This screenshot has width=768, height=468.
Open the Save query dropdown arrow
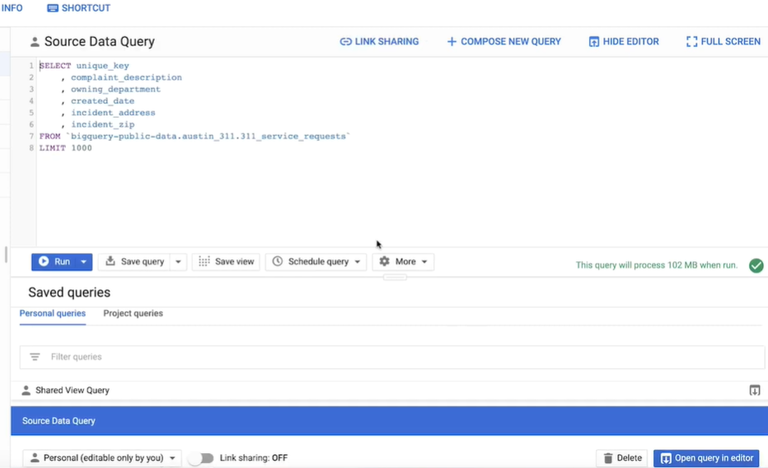pos(178,262)
